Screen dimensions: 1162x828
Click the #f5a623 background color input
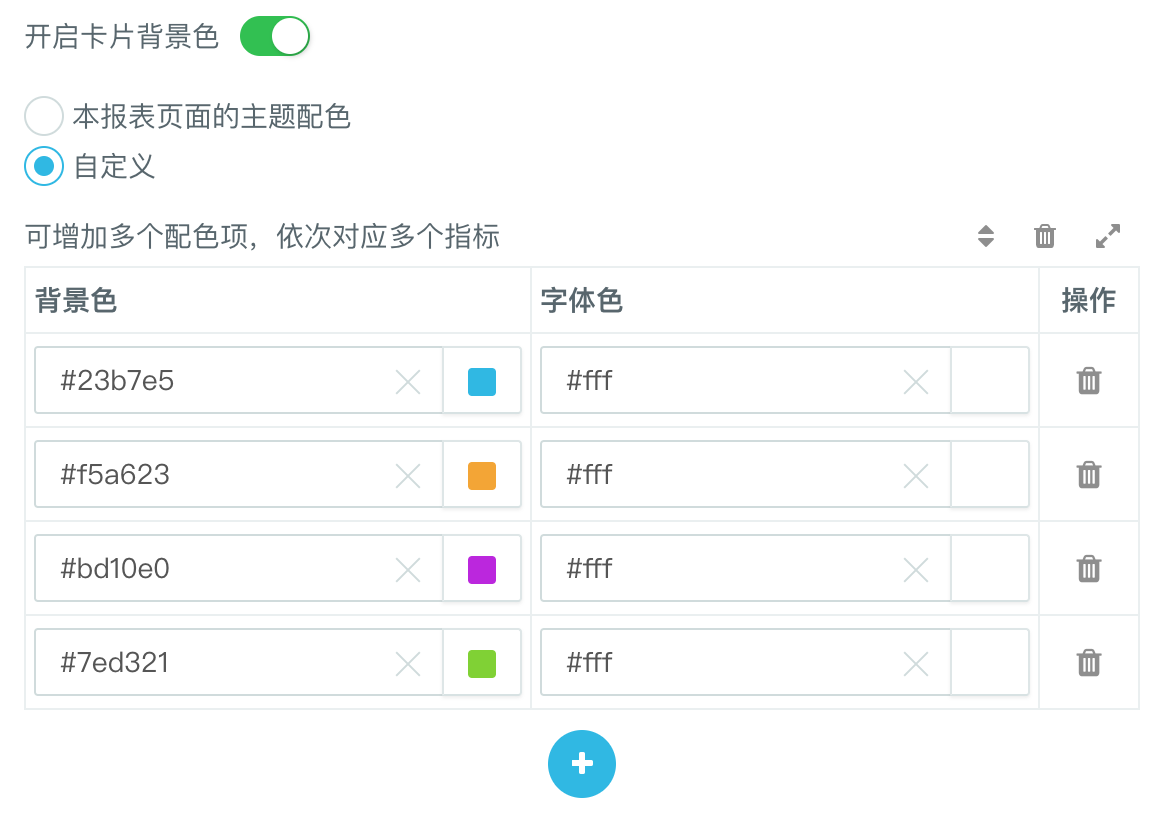[x=239, y=474]
